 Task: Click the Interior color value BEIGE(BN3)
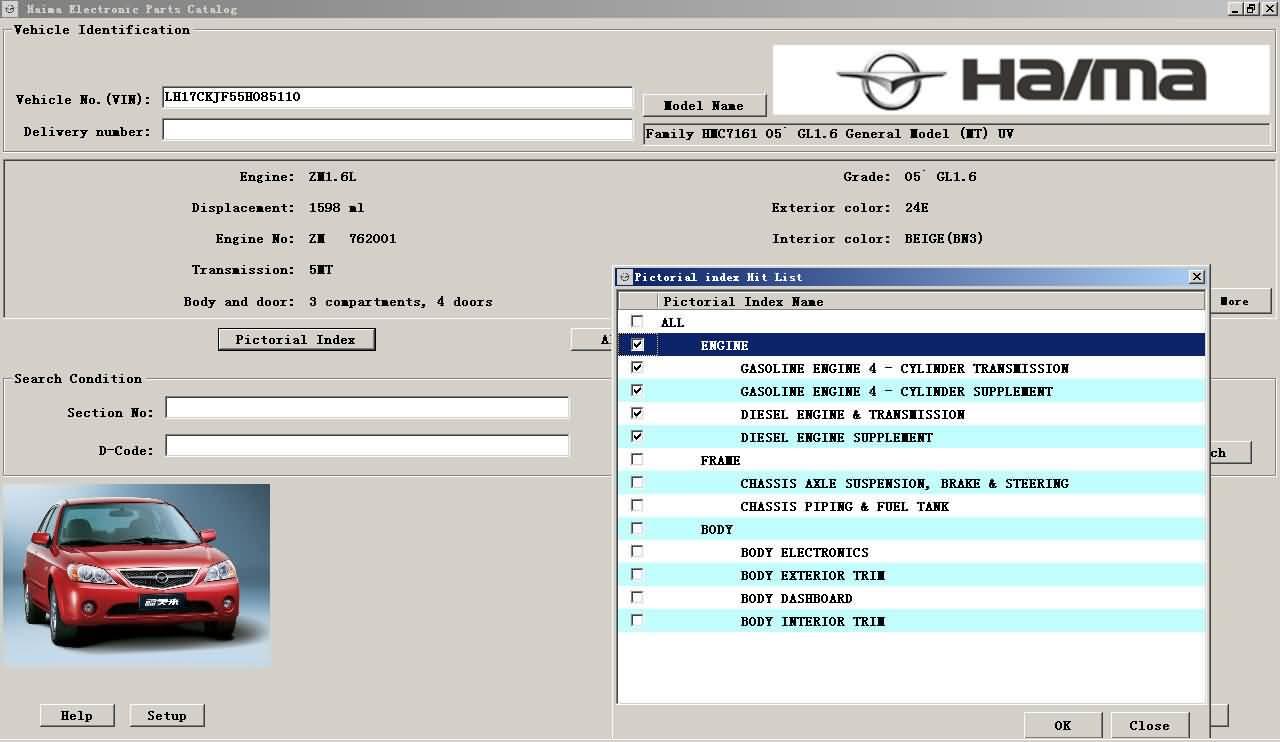pyautogui.click(x=943, y=238)
